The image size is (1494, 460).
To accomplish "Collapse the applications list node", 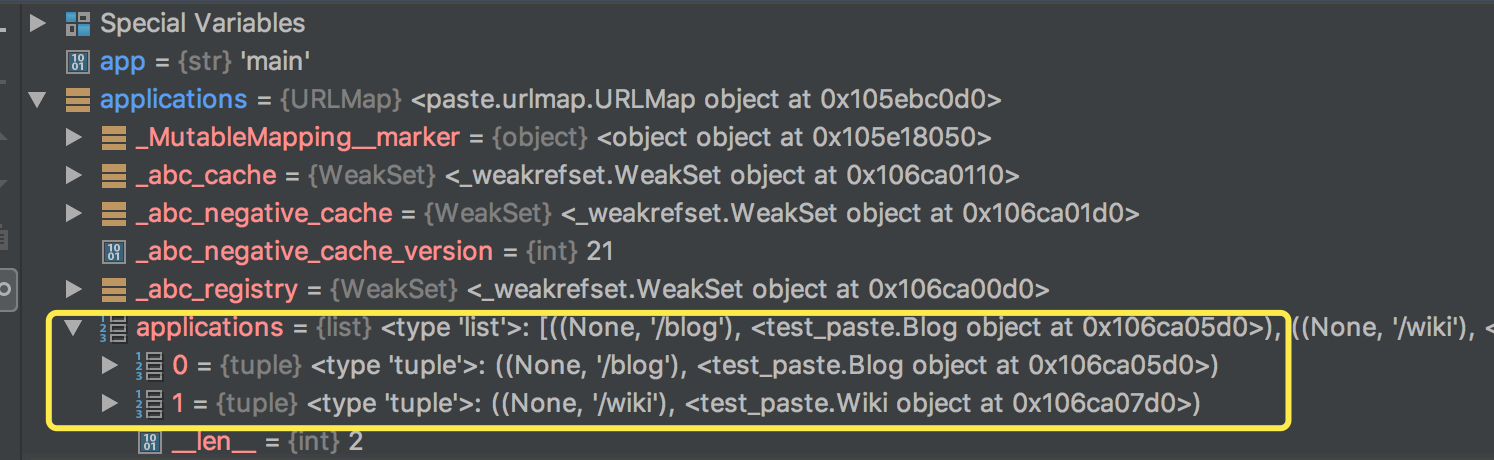I will tap(75, 327).
